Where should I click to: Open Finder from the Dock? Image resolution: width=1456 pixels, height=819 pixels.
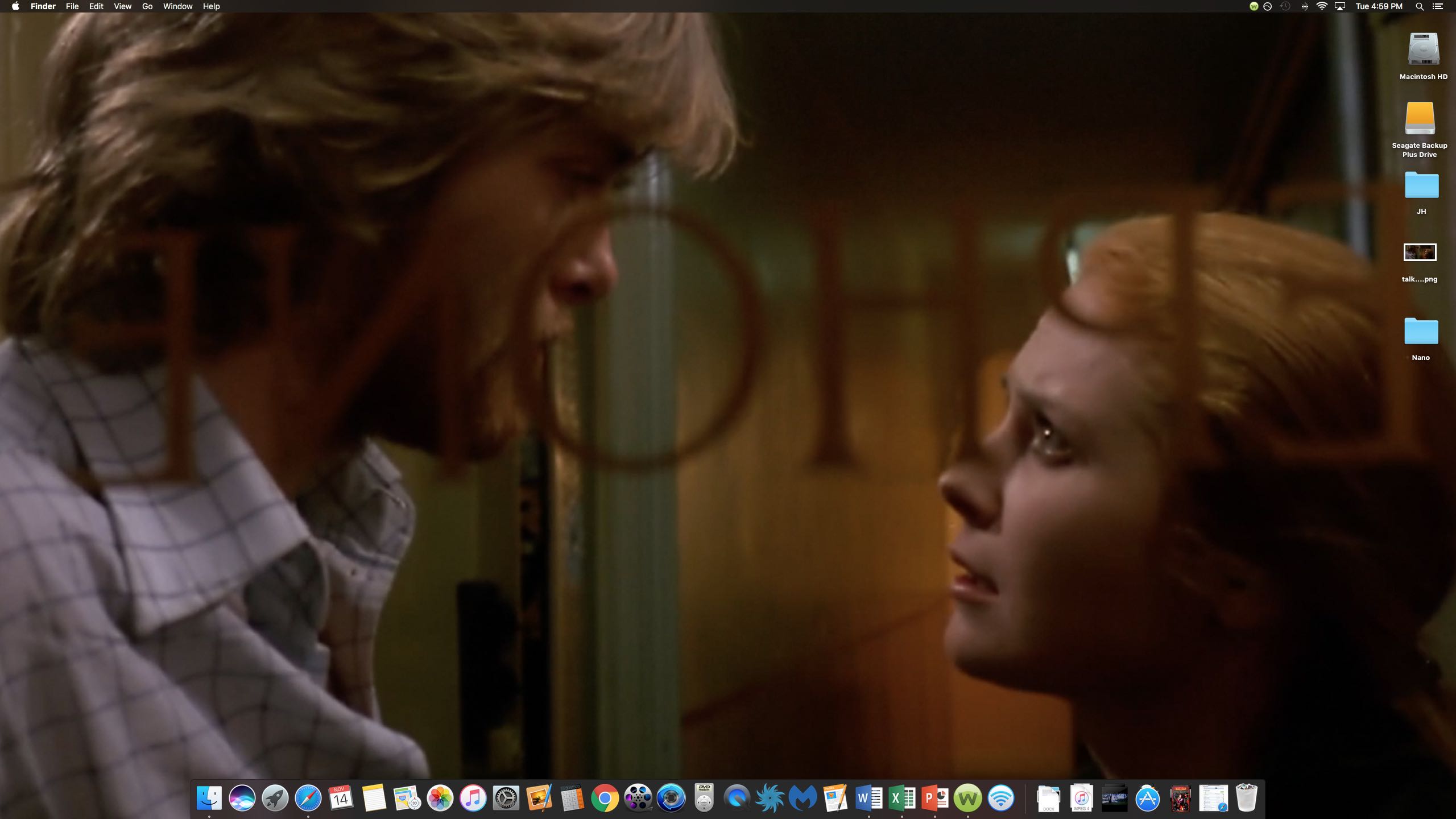point(209,798)
